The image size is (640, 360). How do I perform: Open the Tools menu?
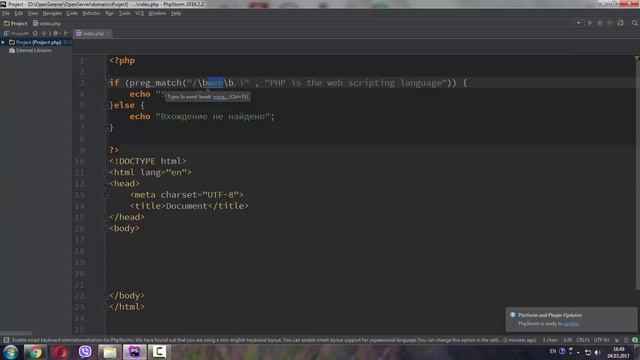[124, 13]
